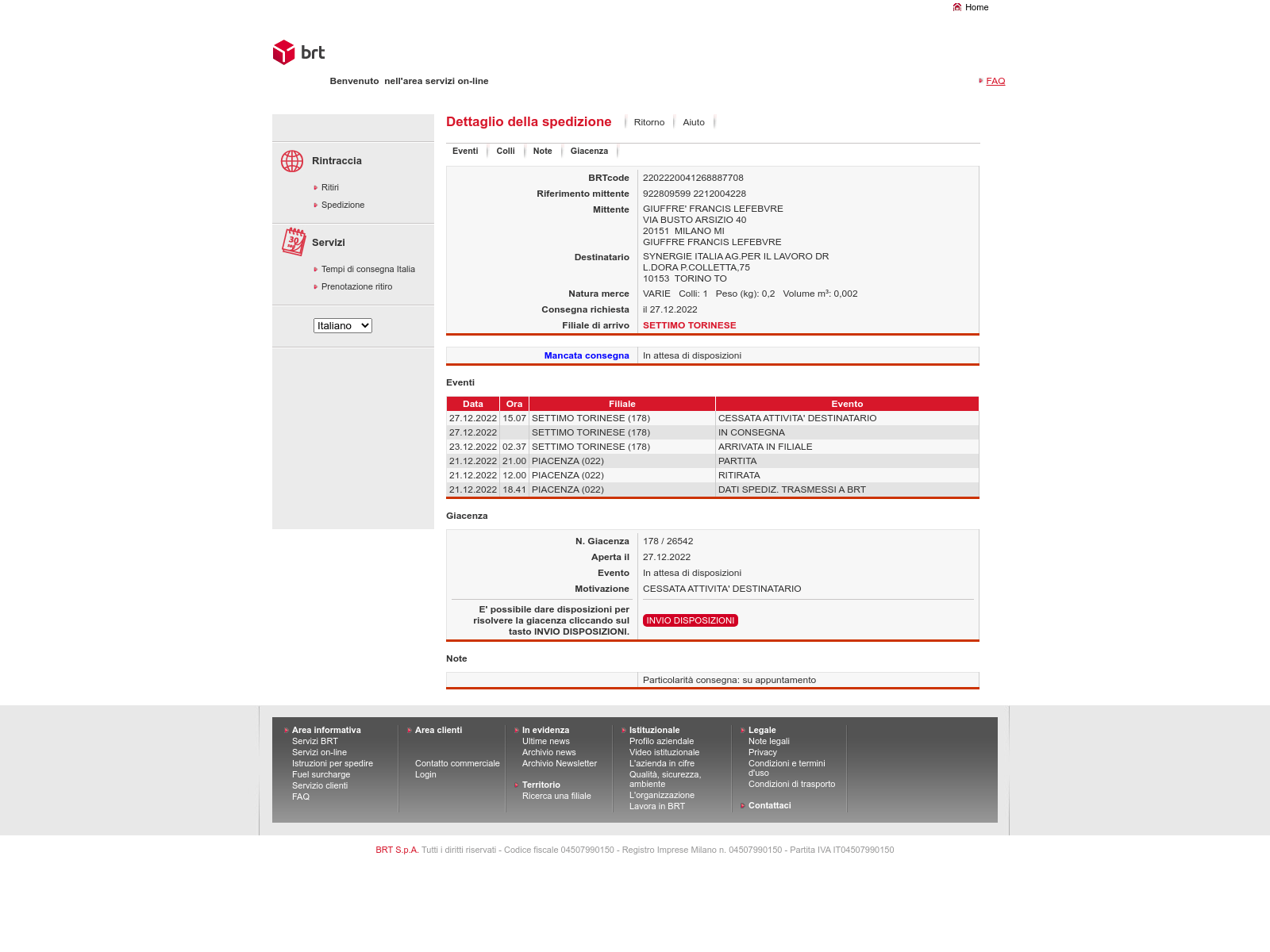Click the Servizi calendar icon
The image size is (1270, 952).
pos(294,242)
